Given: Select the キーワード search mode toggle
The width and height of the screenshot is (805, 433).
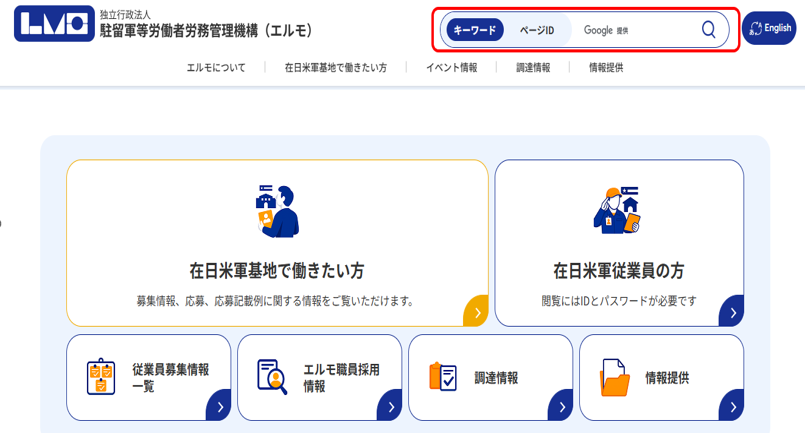Looking at the screenshot, I should [475, 30].
